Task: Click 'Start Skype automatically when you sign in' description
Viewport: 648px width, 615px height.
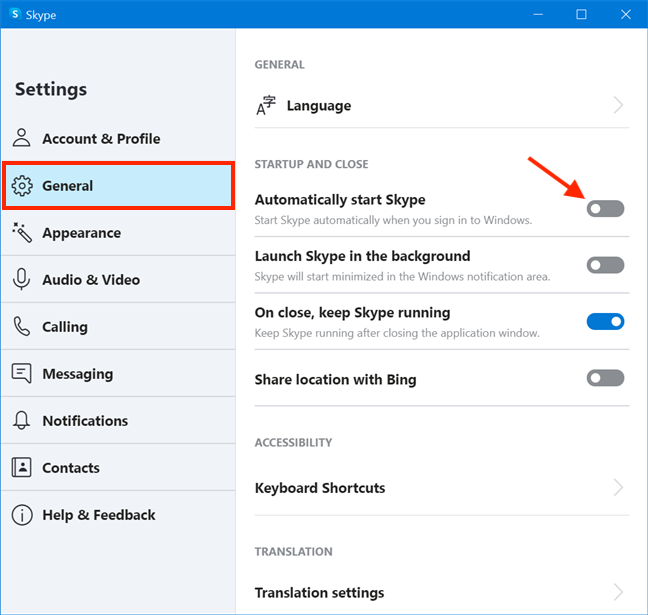Action: [x=393, y=220]
